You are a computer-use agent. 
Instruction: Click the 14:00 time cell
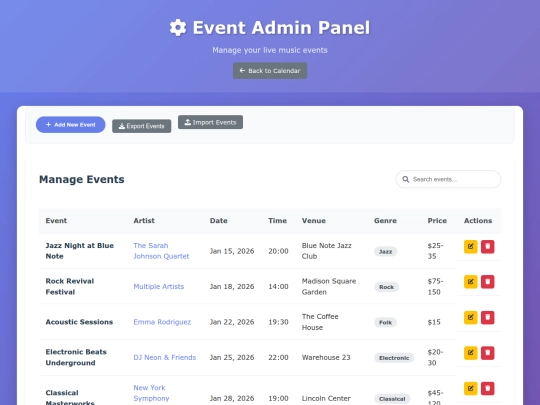[x=278, y=287]
